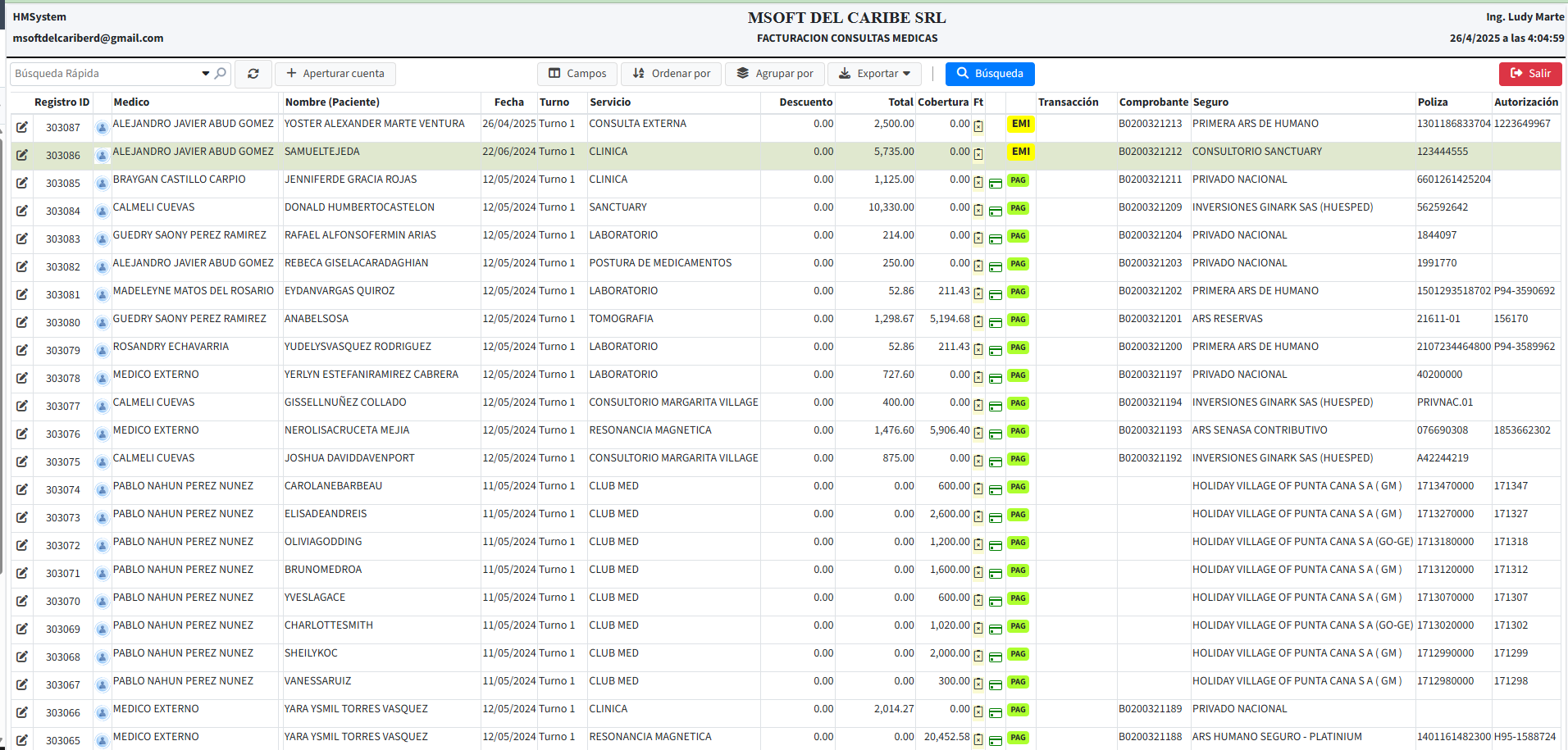Screen dimensions: 1568x750
Task: Edit record 303082 with pencil icon
Action: point(22,266)
